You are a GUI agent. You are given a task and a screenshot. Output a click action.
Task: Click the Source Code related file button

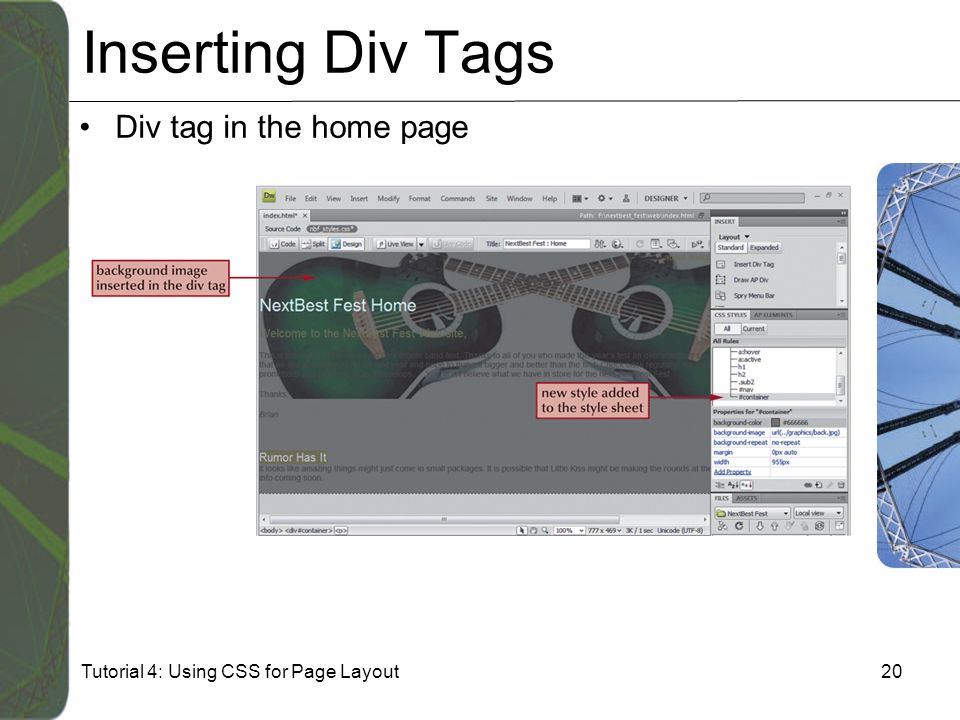point(283,229)
